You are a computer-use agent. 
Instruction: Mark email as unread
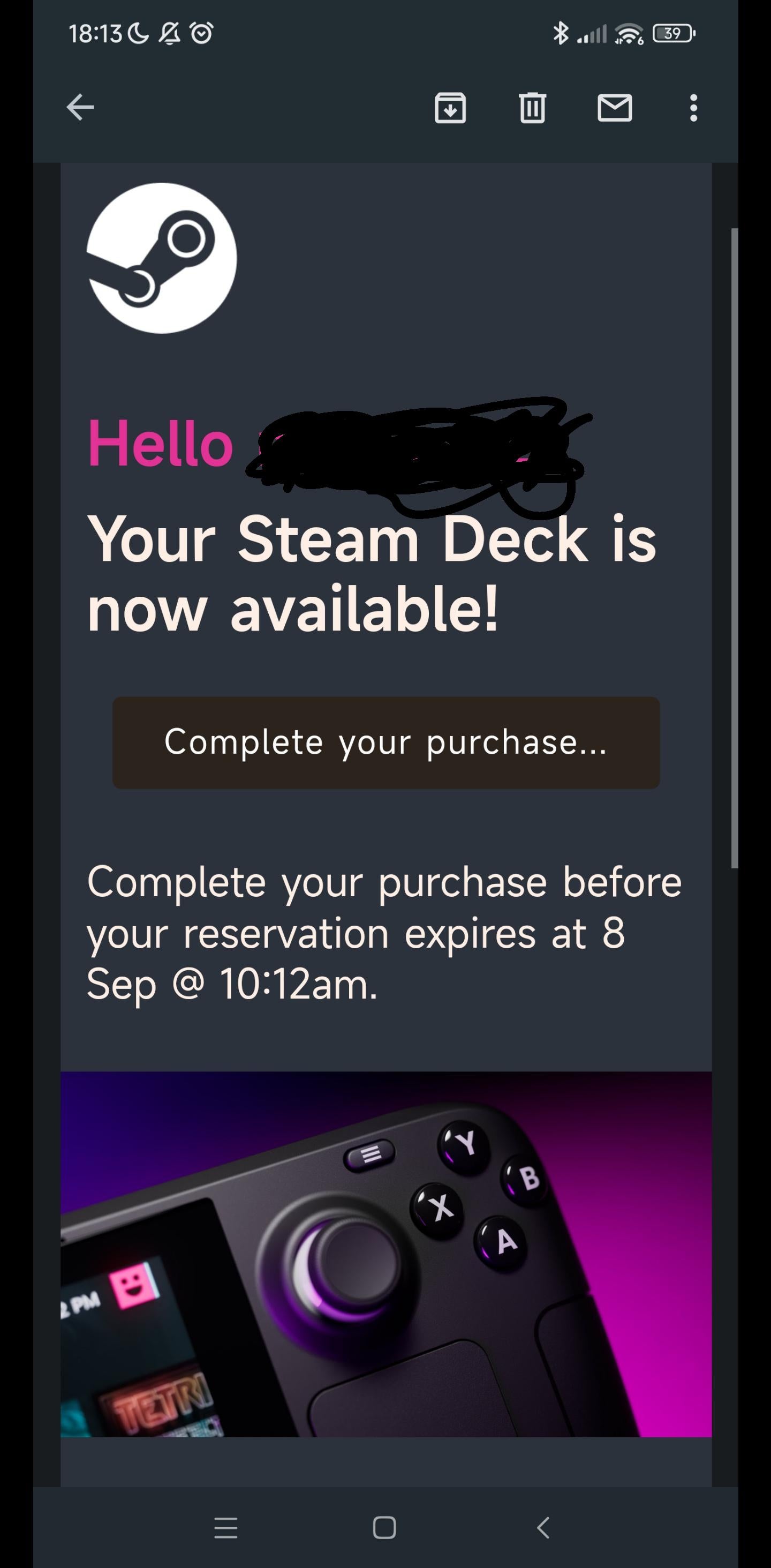click(x=615, y=108)
